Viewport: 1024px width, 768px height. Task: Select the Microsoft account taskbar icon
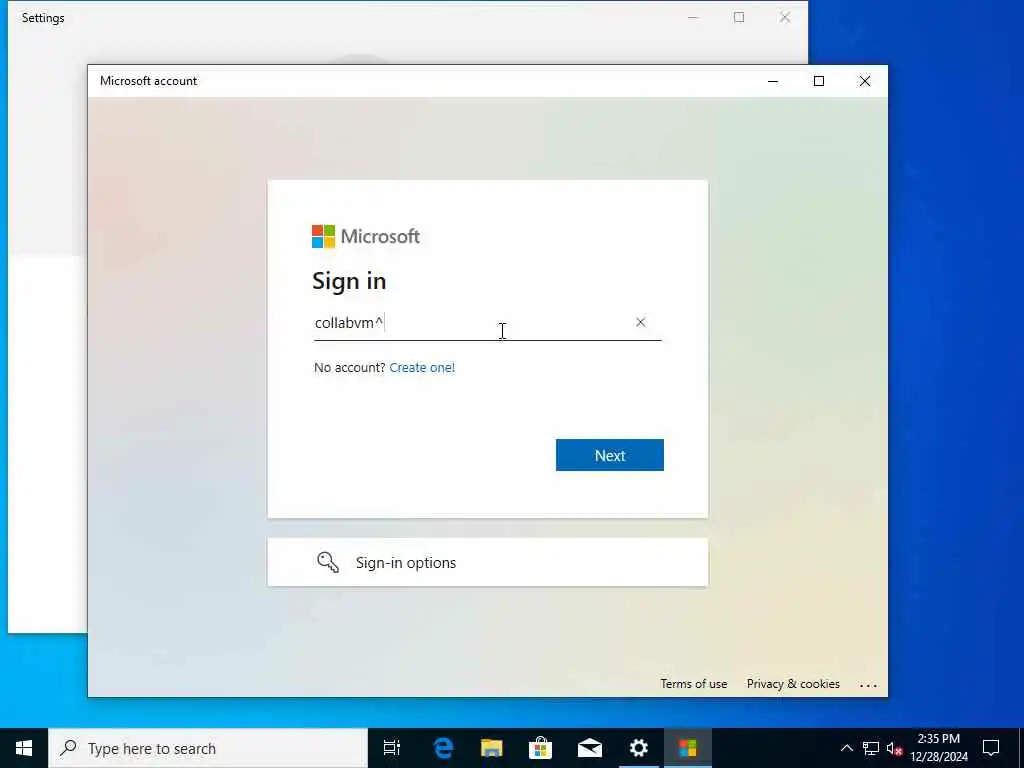688,748
